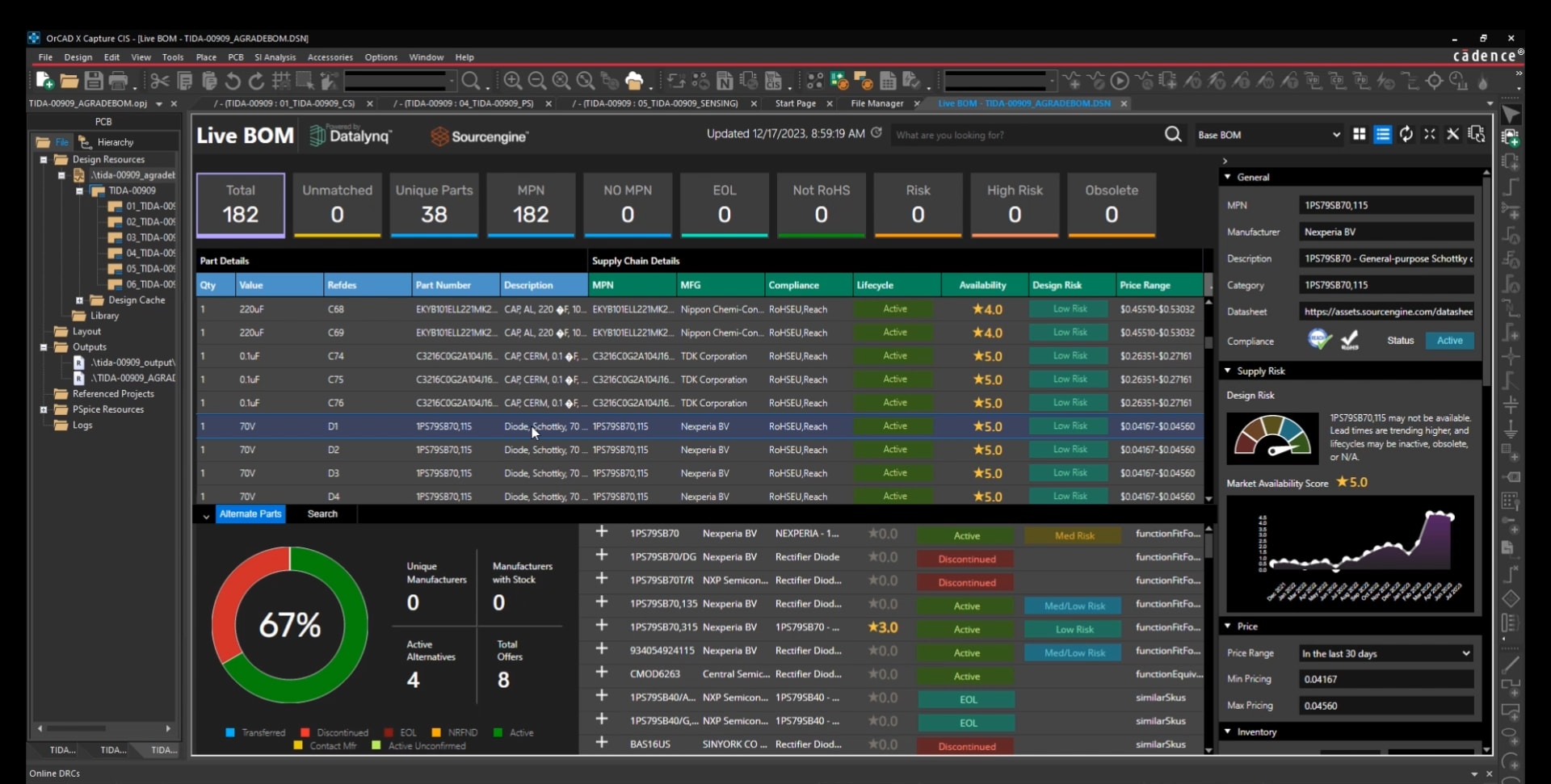
Task: Click the place part icon in right sidebar
Action: [x=1511, y=138]
